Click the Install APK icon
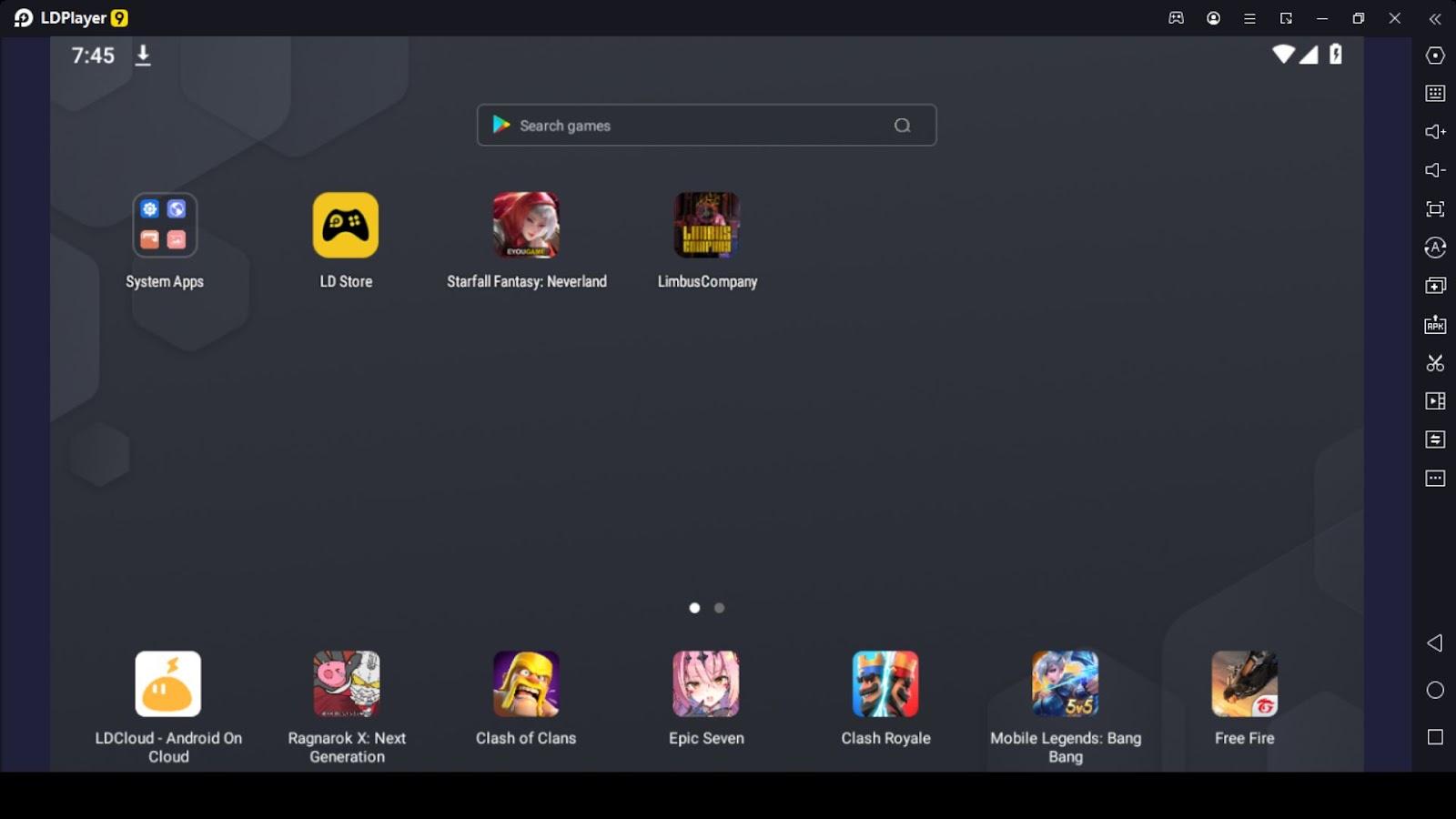The height and width of the screenshot is (819, 1456). [1435, 324]
